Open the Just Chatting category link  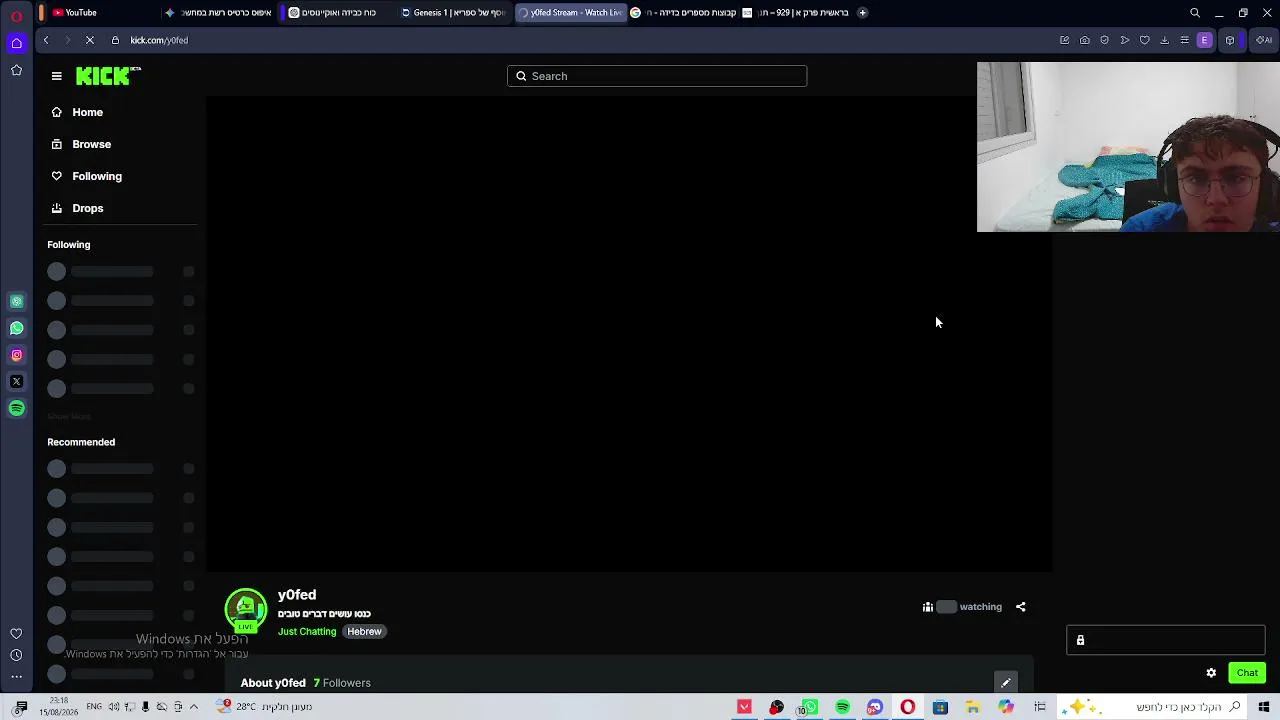click(x=307, y=632)
